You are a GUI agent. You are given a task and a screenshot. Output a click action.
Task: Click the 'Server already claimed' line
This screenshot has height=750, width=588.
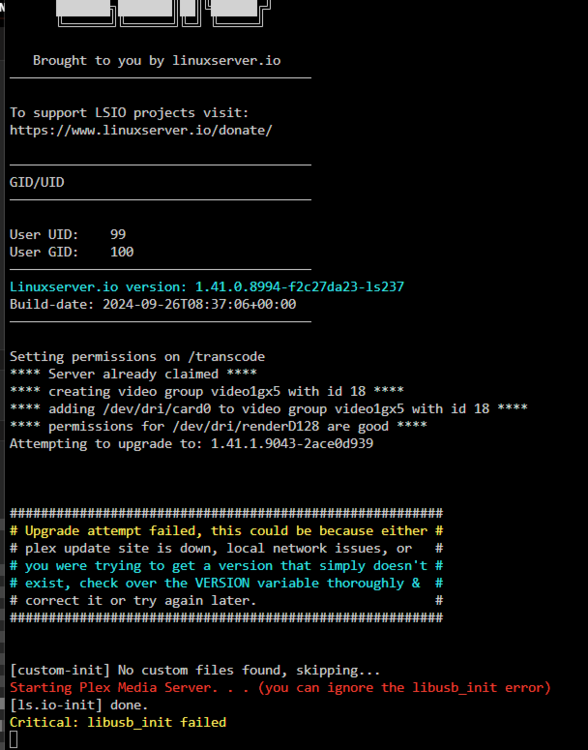tap(133, 374)
